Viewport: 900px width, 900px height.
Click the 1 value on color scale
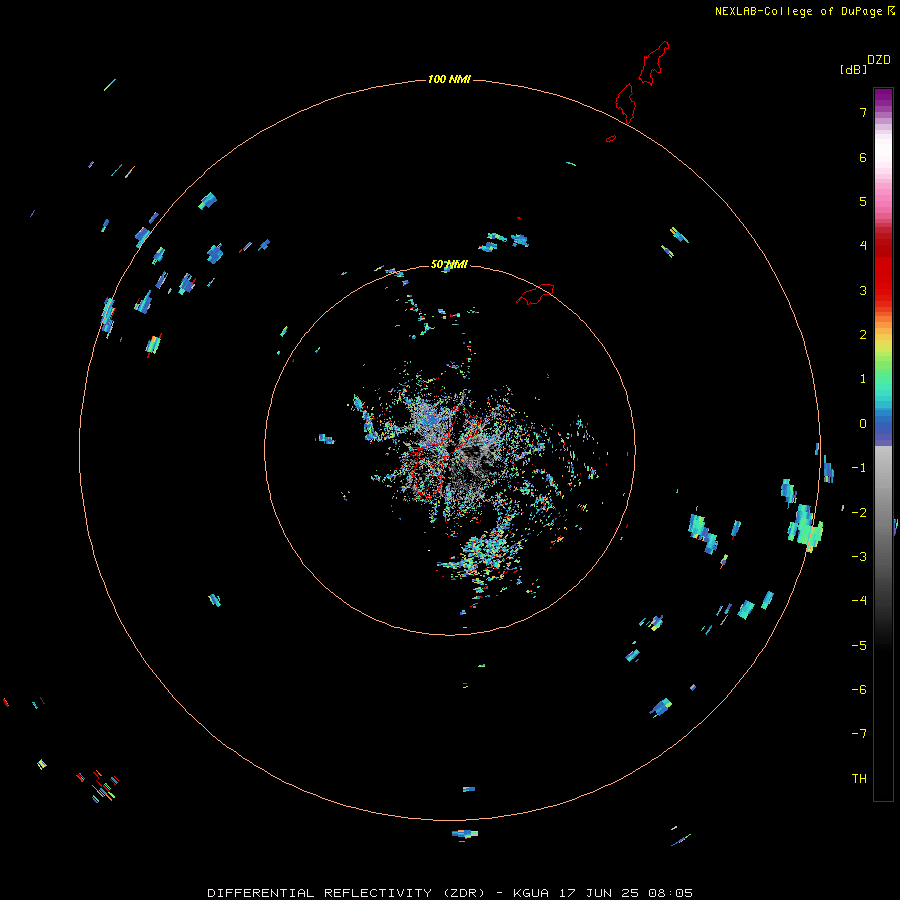tap(863, 379)
